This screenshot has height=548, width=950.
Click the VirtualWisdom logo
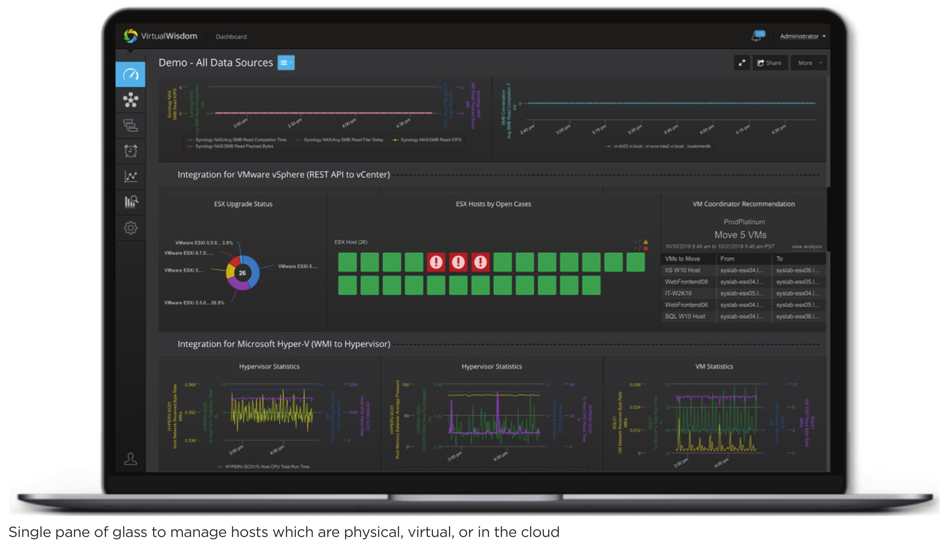161,36
